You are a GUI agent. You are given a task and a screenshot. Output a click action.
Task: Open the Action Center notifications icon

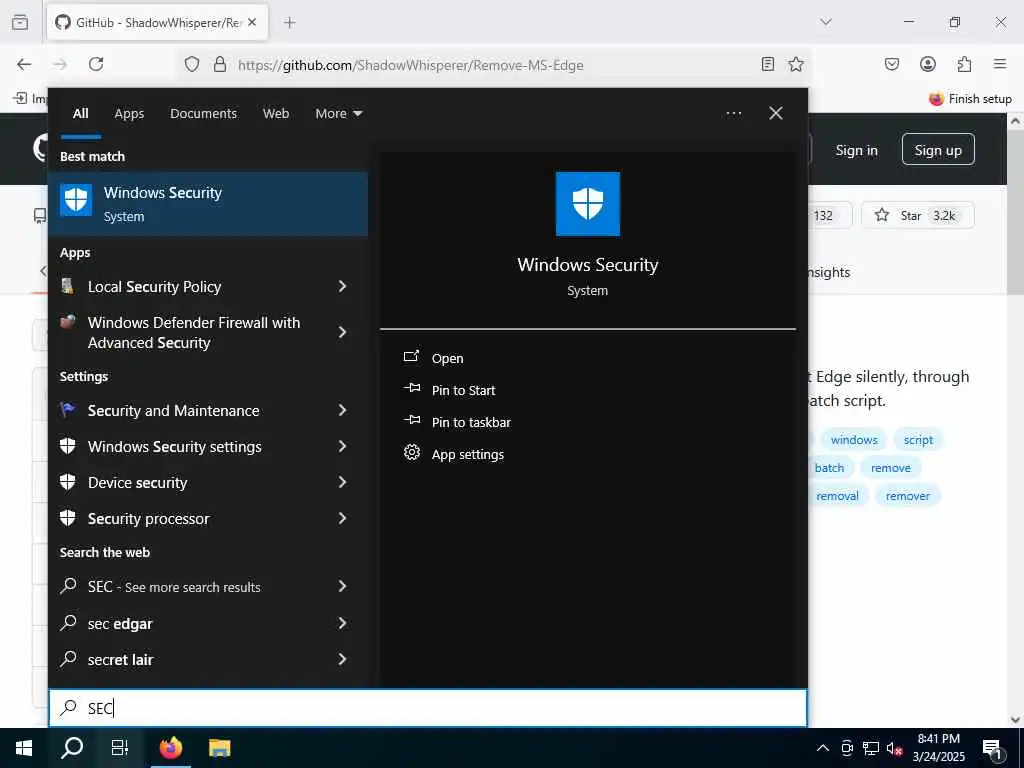pos(993,749)
